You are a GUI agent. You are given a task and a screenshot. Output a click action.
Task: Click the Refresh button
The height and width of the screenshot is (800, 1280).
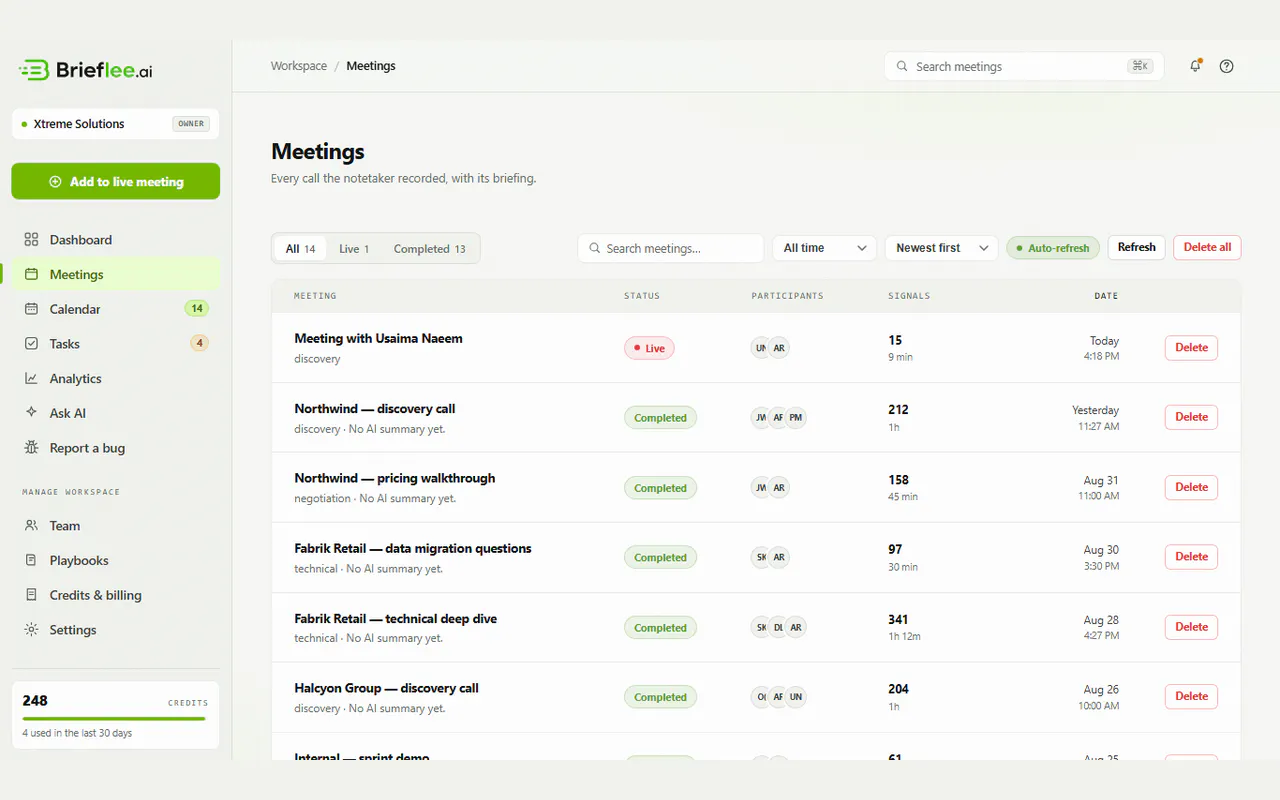coord(1136,247)
